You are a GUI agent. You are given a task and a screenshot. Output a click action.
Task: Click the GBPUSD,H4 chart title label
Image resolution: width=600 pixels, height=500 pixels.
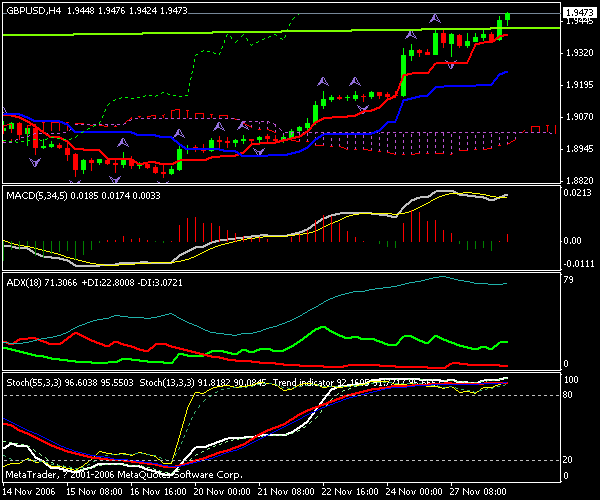coord(34,11)
